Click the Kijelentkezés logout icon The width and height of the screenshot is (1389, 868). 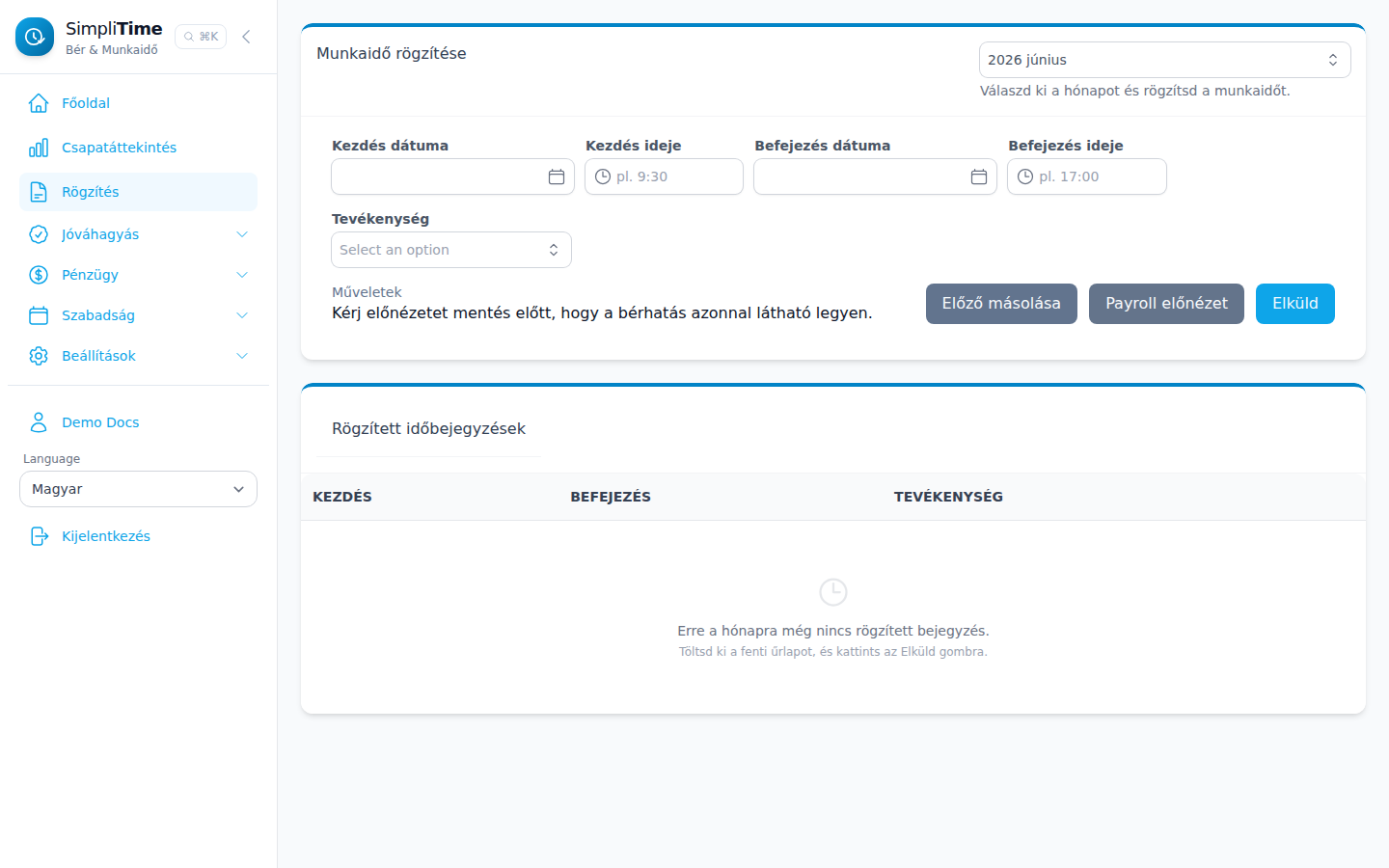[x=39, y=536]
